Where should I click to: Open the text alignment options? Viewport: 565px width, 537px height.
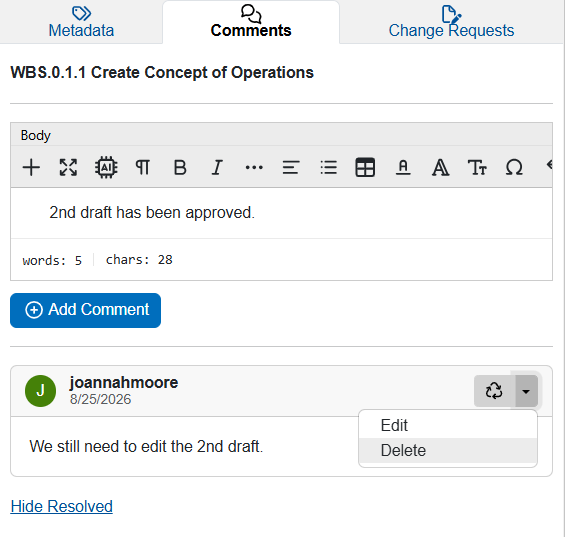click(291, 168)
